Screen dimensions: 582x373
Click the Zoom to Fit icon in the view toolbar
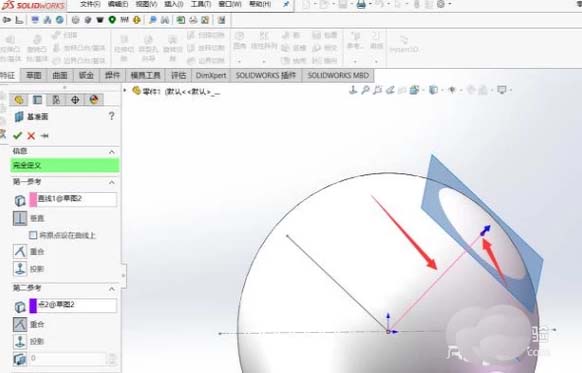coord(353,90)
